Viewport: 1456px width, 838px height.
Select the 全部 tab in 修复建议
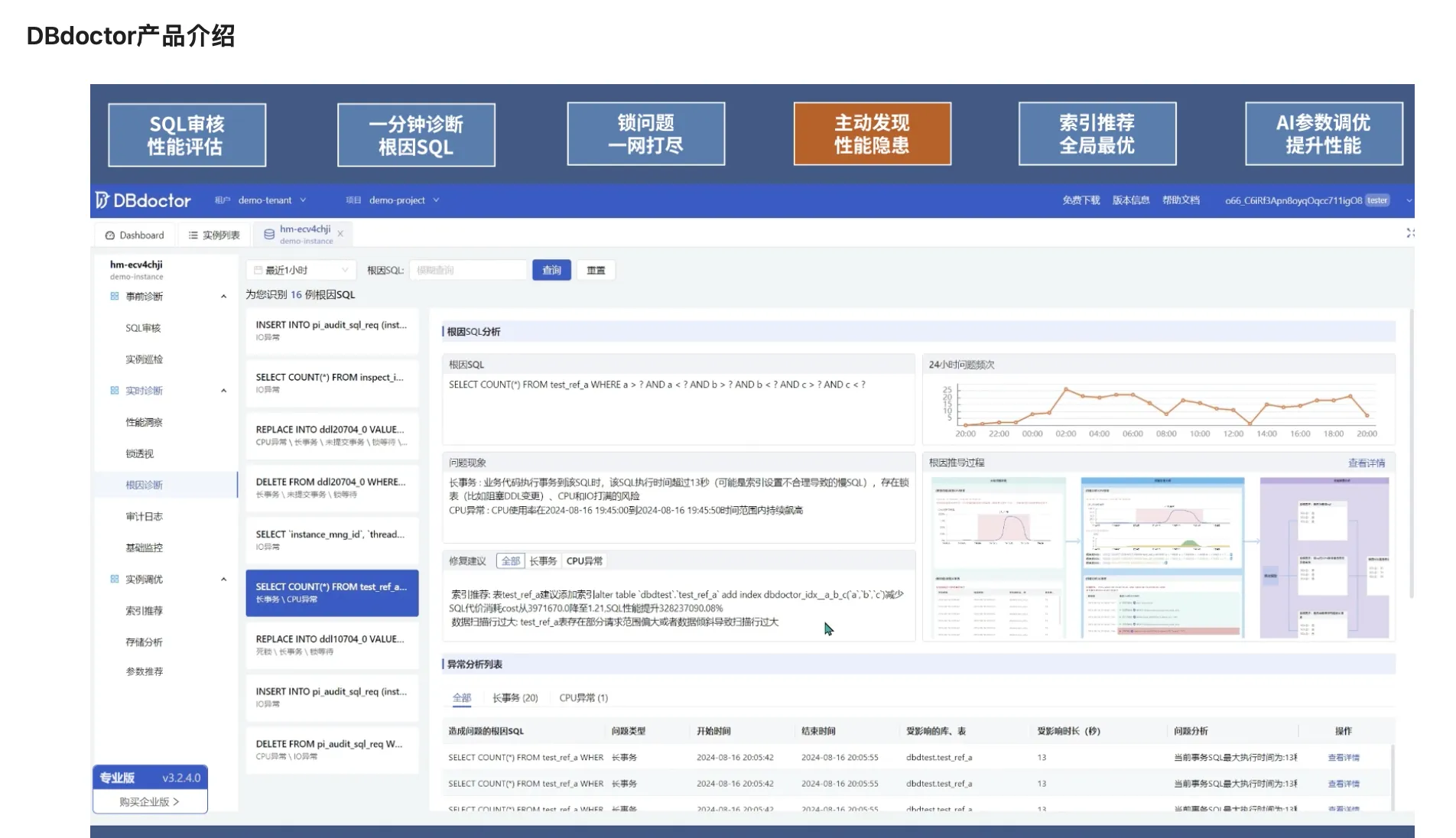[510, 561]
